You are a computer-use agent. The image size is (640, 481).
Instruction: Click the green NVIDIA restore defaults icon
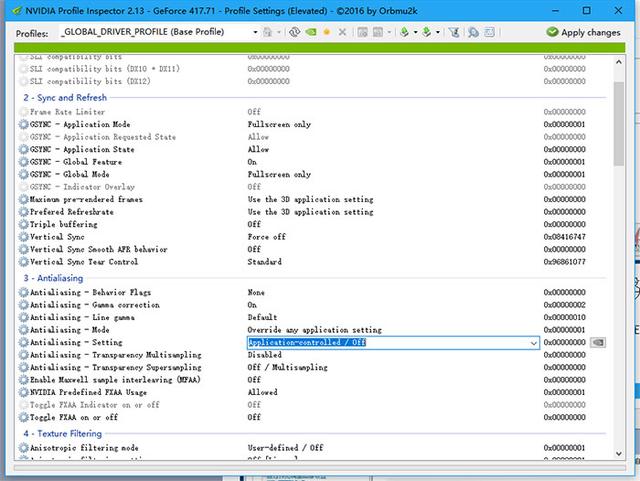tap(311, 32)
